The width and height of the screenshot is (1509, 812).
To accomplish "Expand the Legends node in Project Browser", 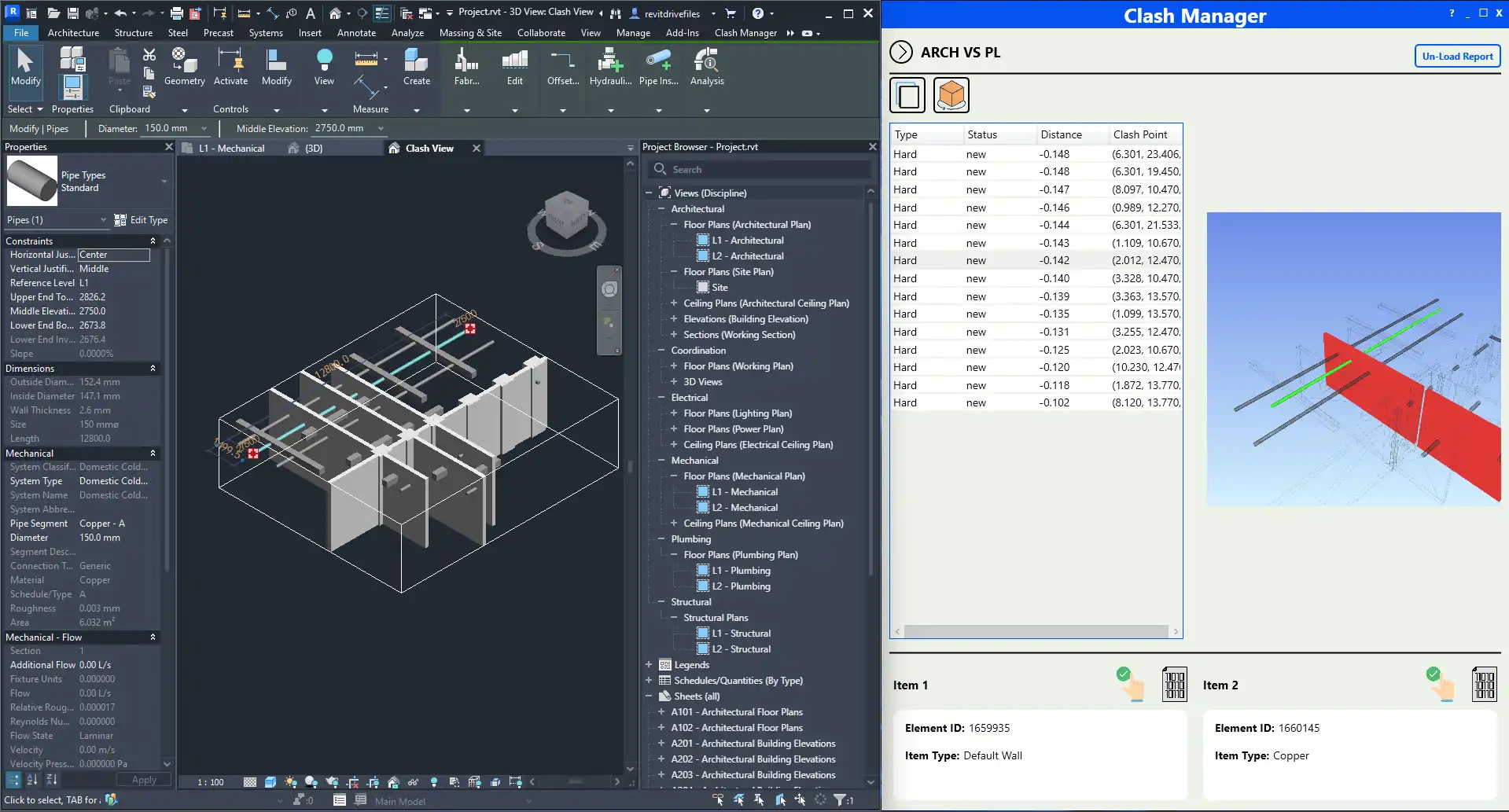I will tap(649, 665).
